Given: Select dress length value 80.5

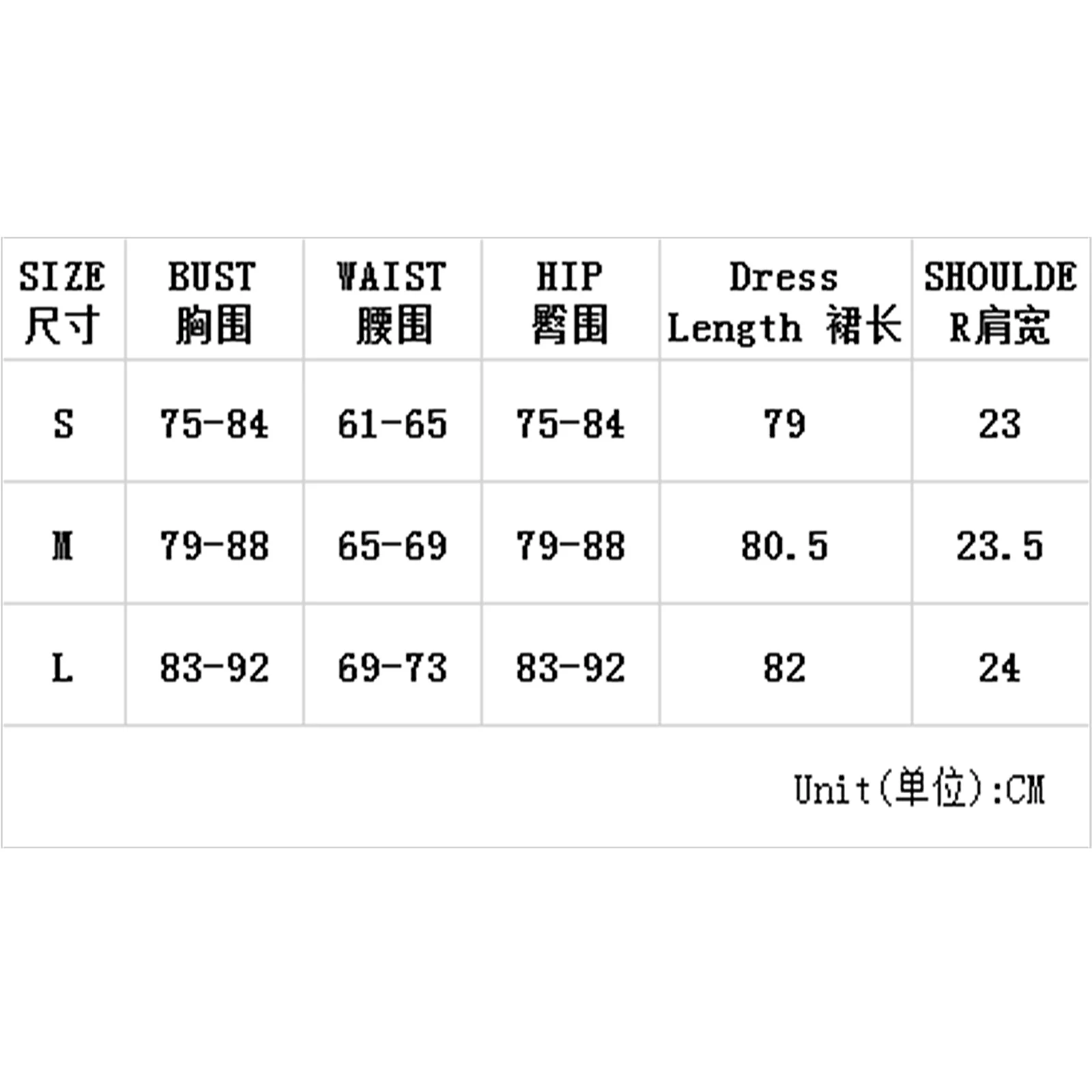Looking at the screenshot, I should point(785,546).
